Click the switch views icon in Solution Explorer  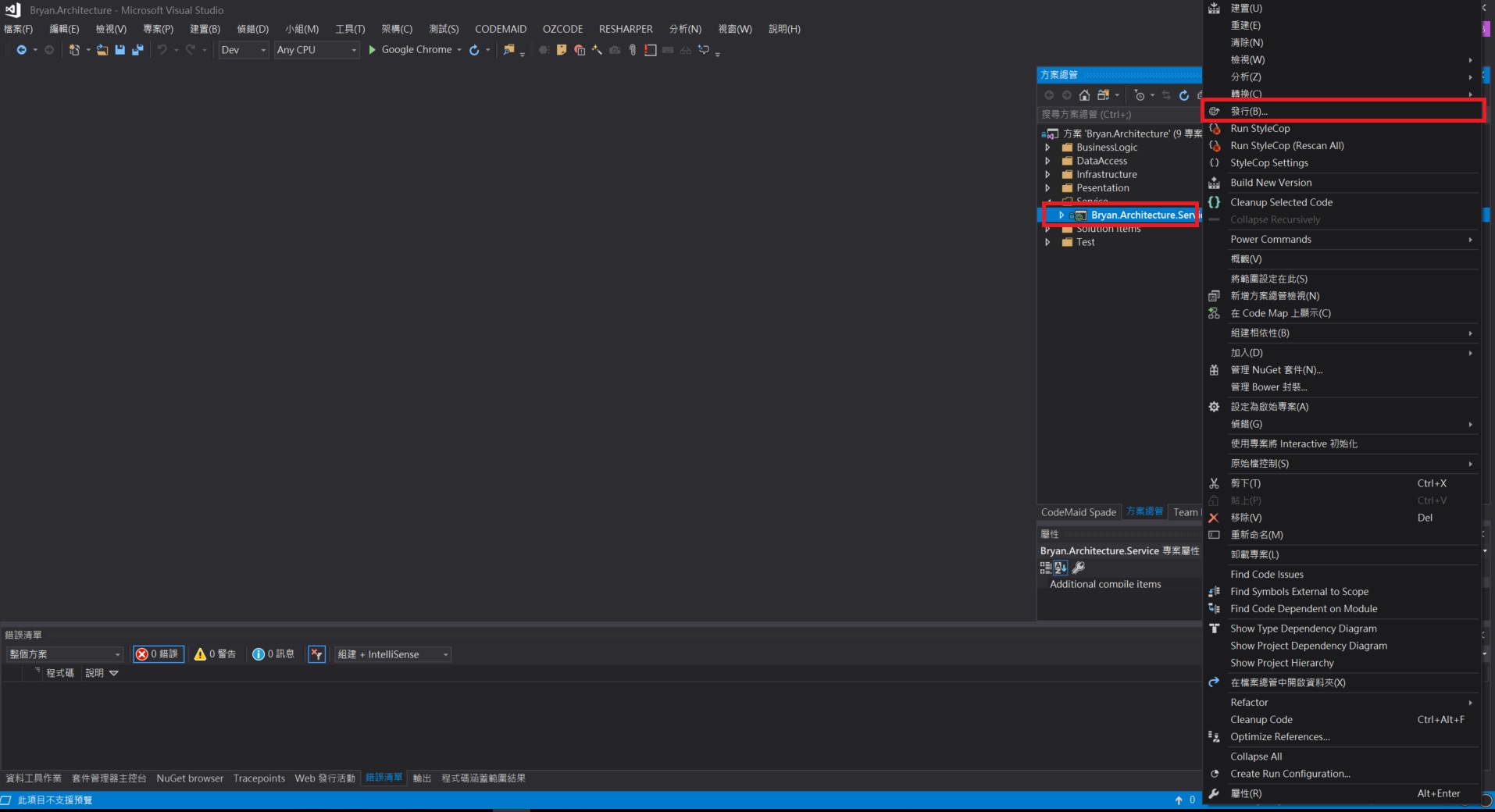(x=1103, y=95)
